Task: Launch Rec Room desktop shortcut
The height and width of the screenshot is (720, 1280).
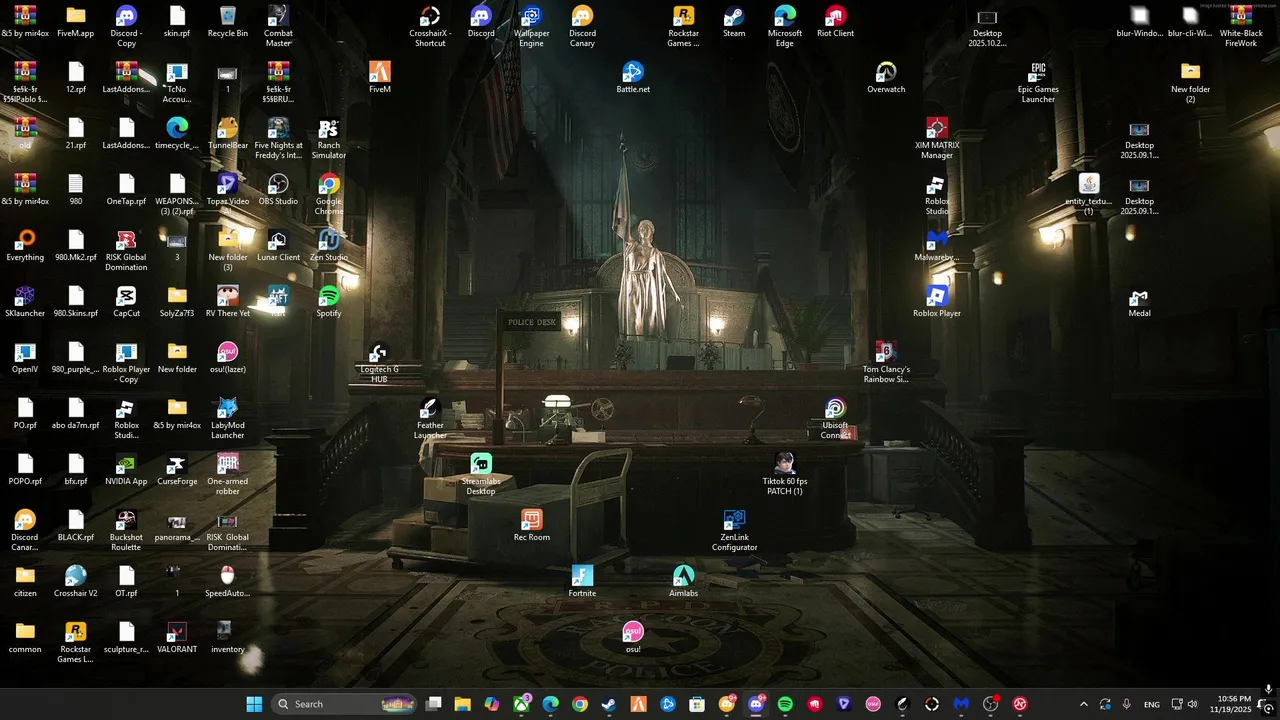Action: coord(531,526)
